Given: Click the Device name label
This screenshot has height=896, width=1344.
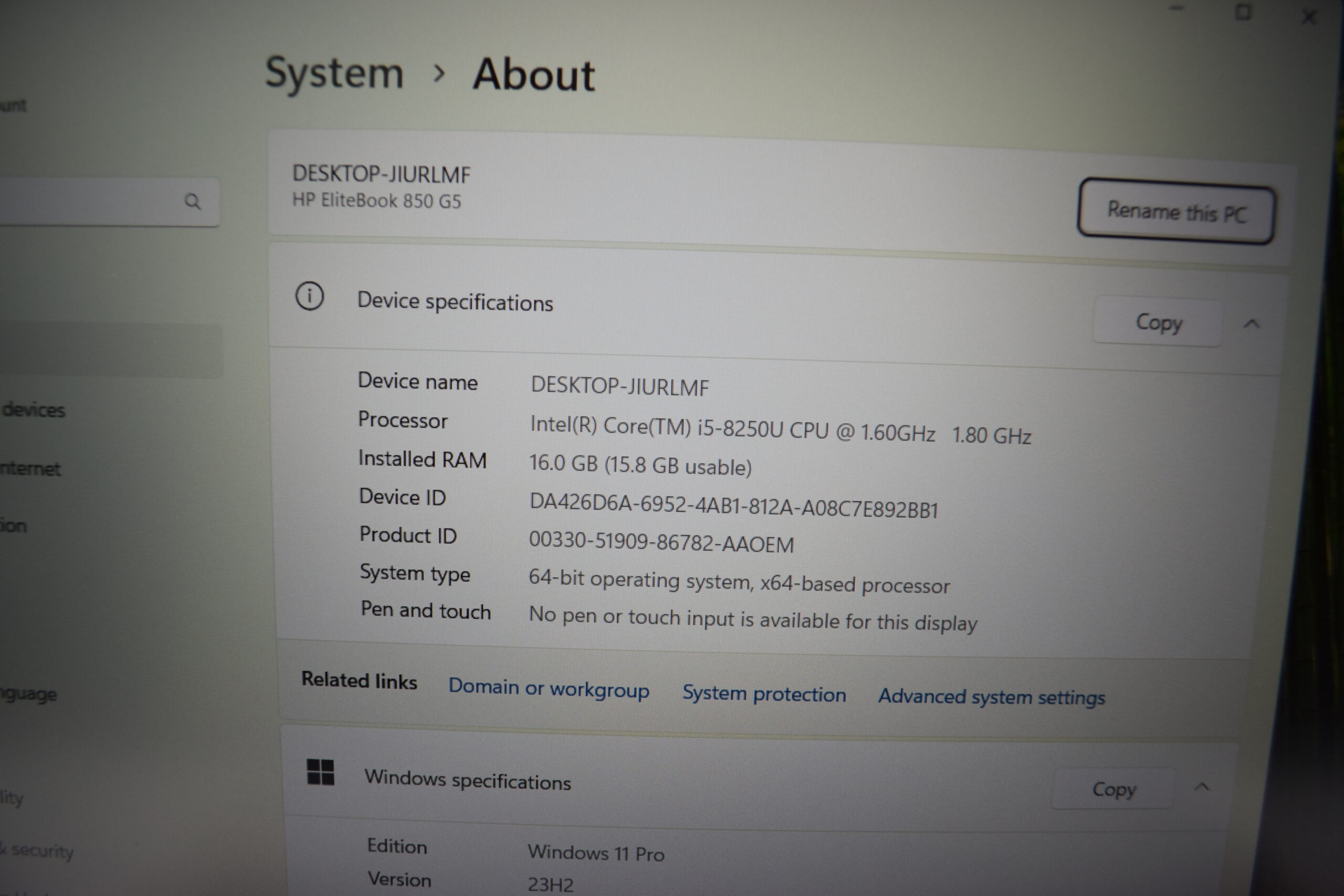Looking at the screenshot, I should [x=418, y=381].
